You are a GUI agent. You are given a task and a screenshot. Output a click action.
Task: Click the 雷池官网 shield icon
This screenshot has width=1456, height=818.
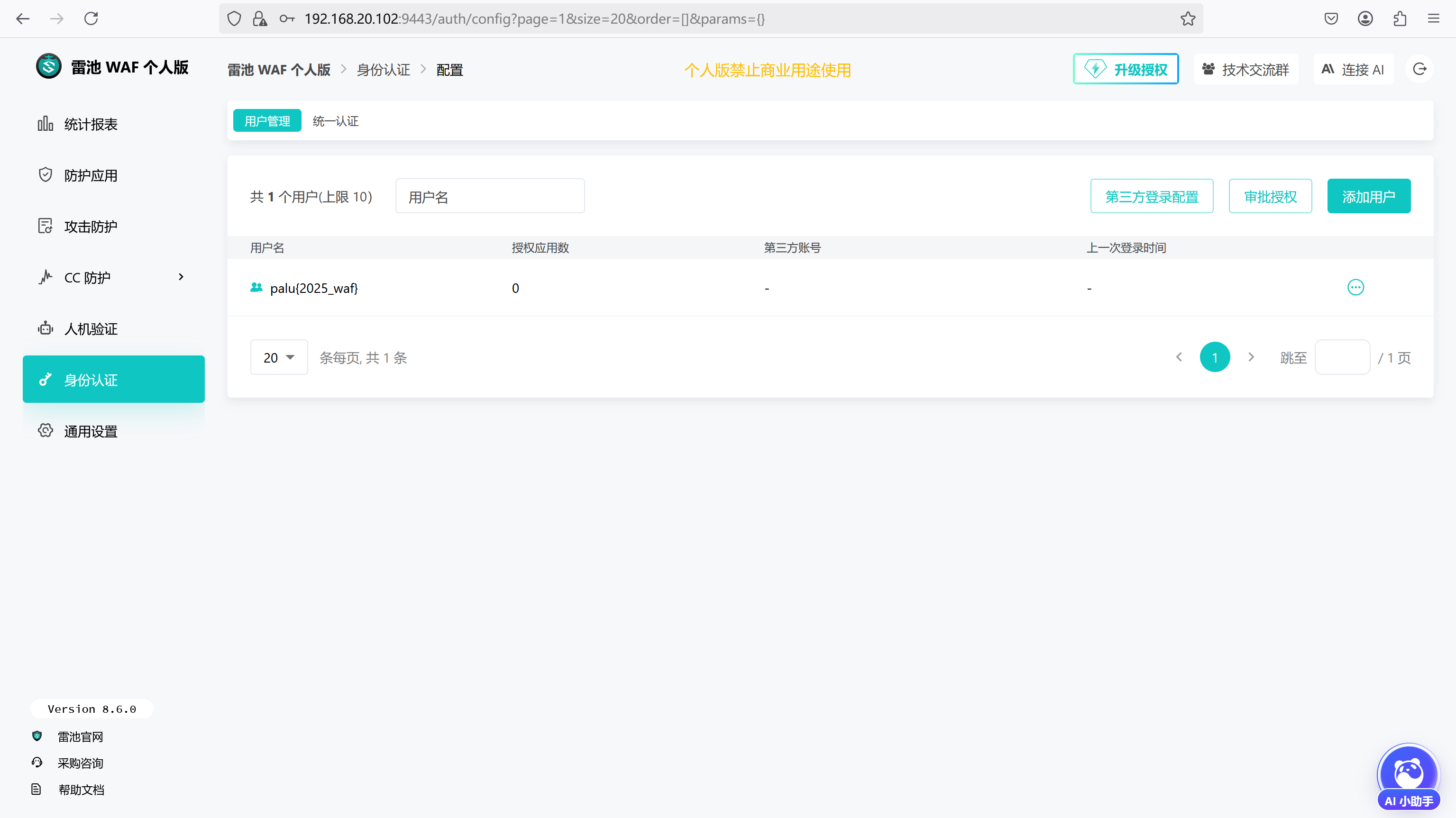[37, 736]
